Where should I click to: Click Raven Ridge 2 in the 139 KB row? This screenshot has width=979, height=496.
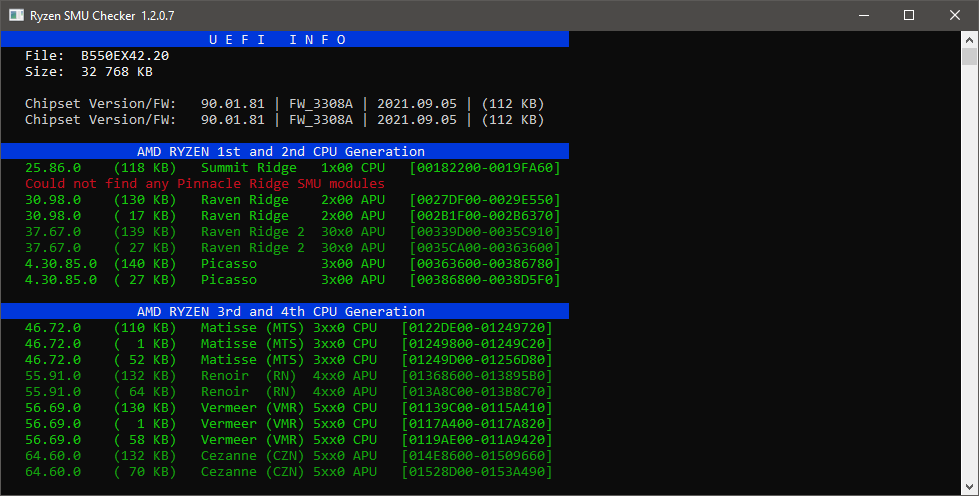click(x=253, y=232)
